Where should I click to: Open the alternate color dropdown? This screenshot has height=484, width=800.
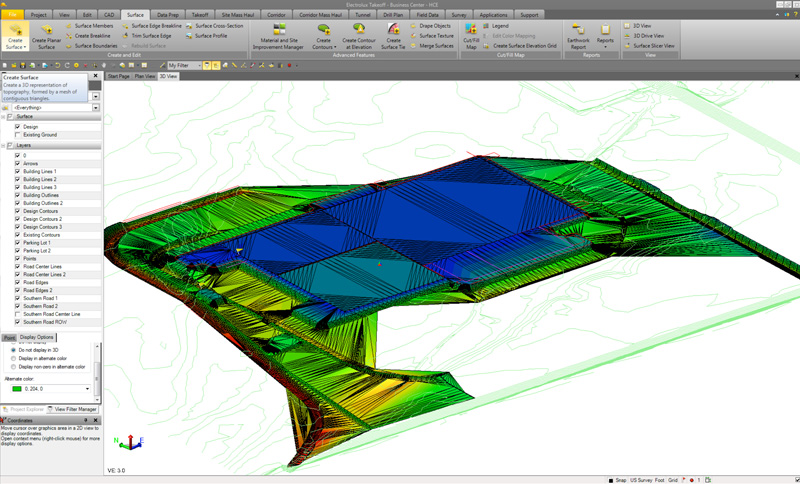point(87,389)
